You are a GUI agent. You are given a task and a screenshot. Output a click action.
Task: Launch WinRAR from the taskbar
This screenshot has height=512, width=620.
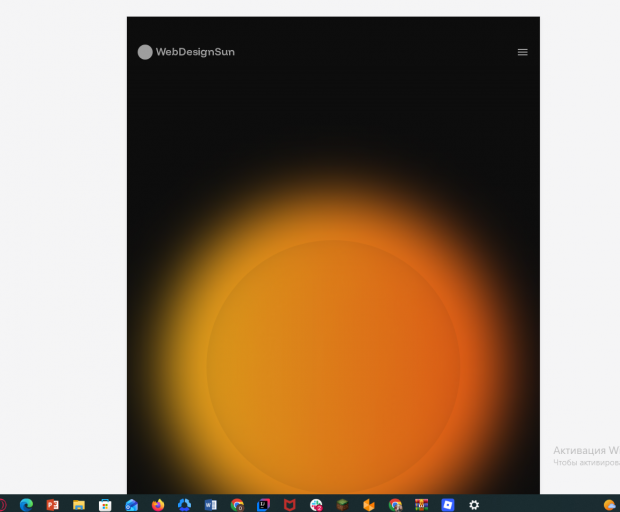coord(422,505)
